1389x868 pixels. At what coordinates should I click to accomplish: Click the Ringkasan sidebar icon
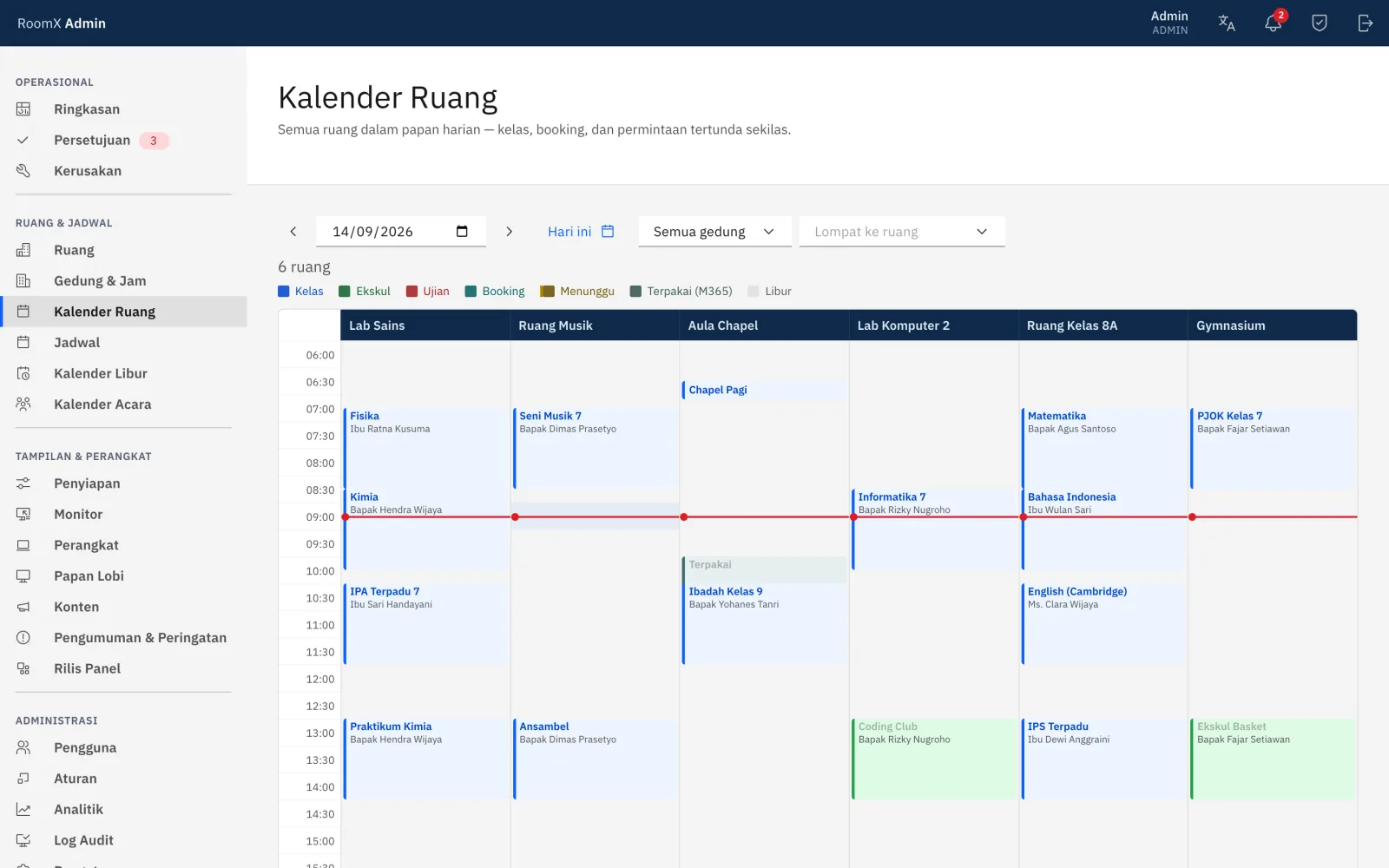point(23,109)
